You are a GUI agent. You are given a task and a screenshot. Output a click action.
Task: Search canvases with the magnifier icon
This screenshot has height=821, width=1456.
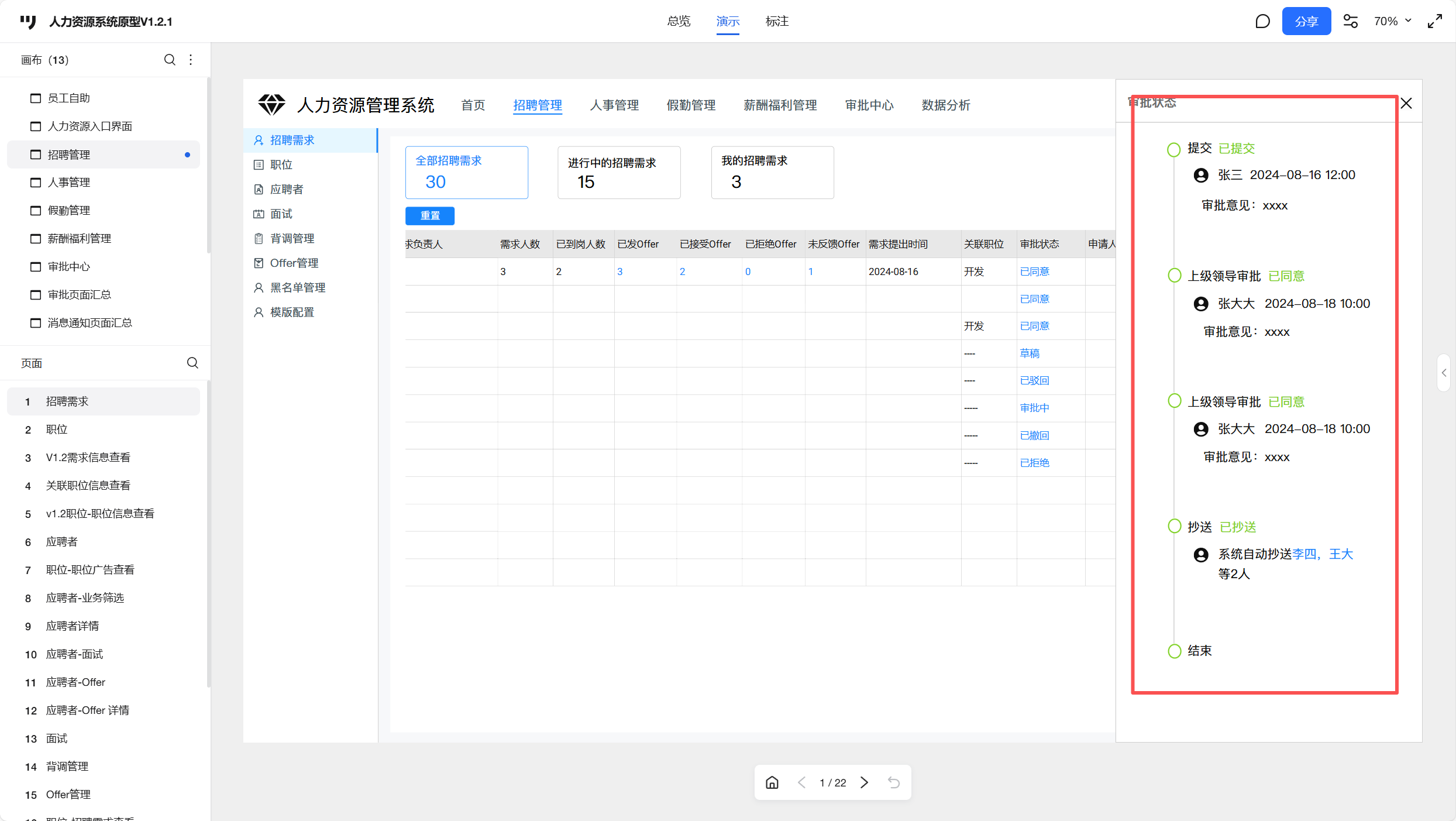[170, 60]
